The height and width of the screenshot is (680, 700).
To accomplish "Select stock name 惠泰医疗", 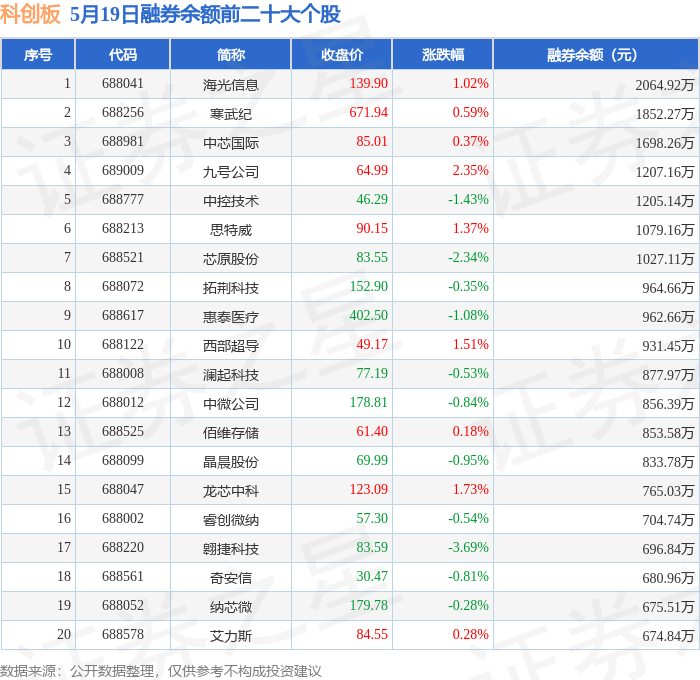I will tap(231, 317).
